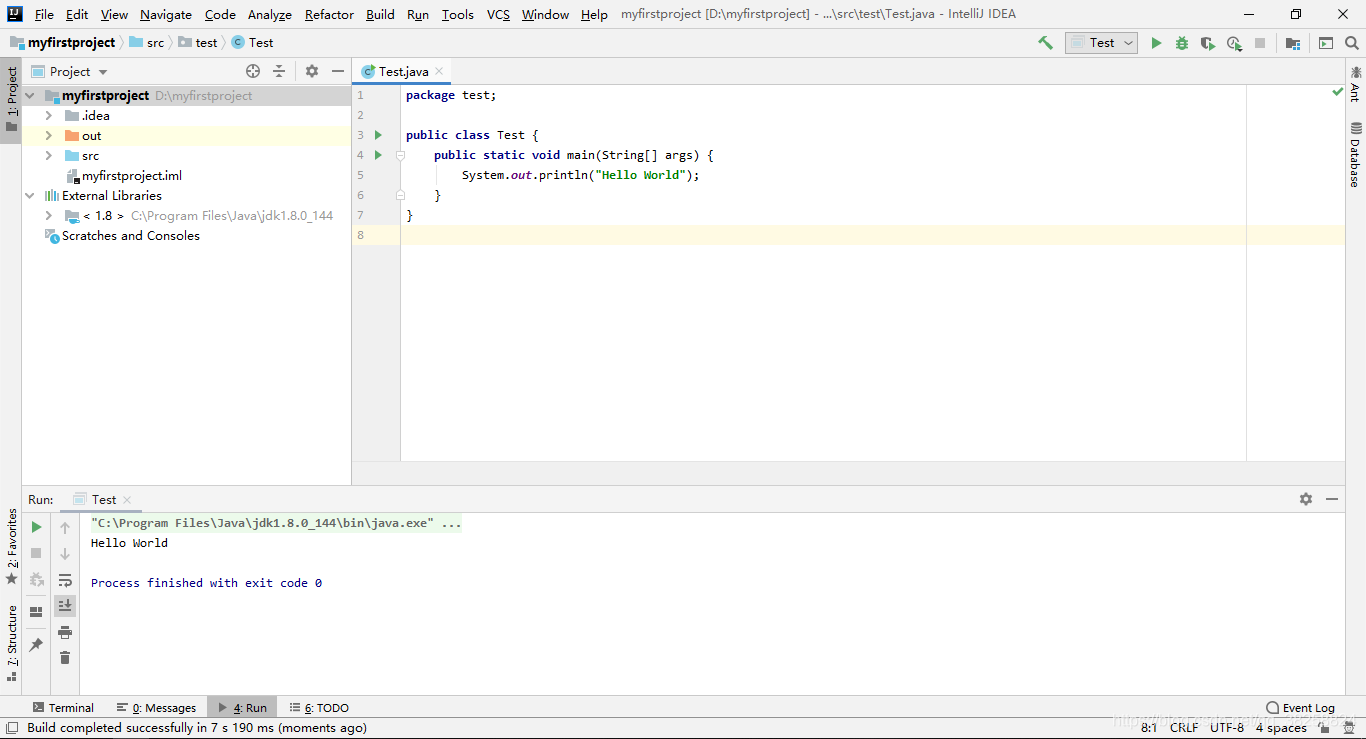Open the File menu
The image size is (1366, 739).
pyautogui.click(x=44, y=14)
